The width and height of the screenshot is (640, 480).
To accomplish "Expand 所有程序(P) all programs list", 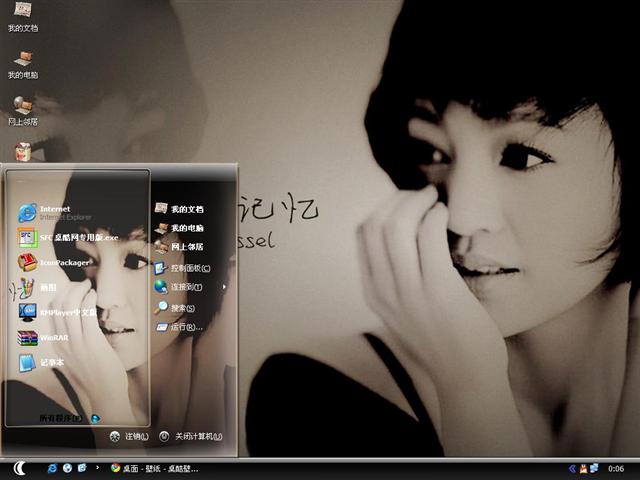I will click(x=70, y=418).
